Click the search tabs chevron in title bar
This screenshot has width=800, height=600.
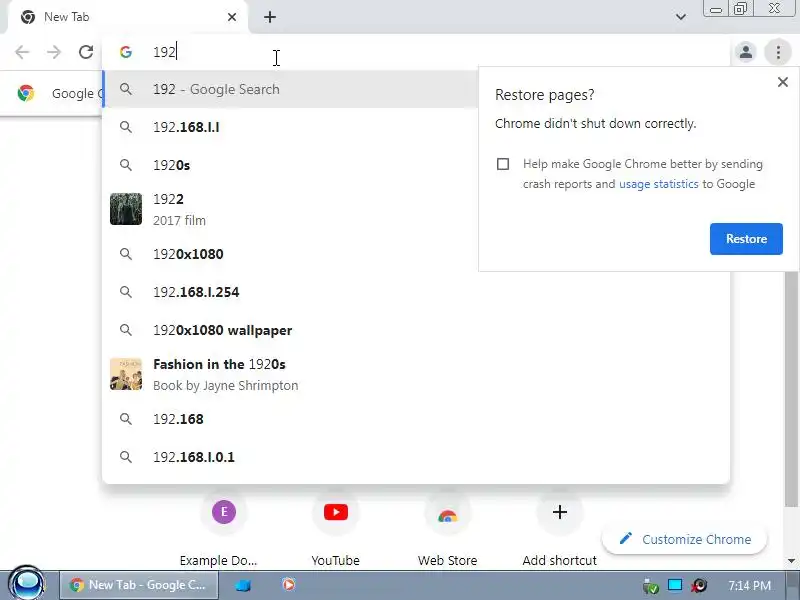[681, 17]
